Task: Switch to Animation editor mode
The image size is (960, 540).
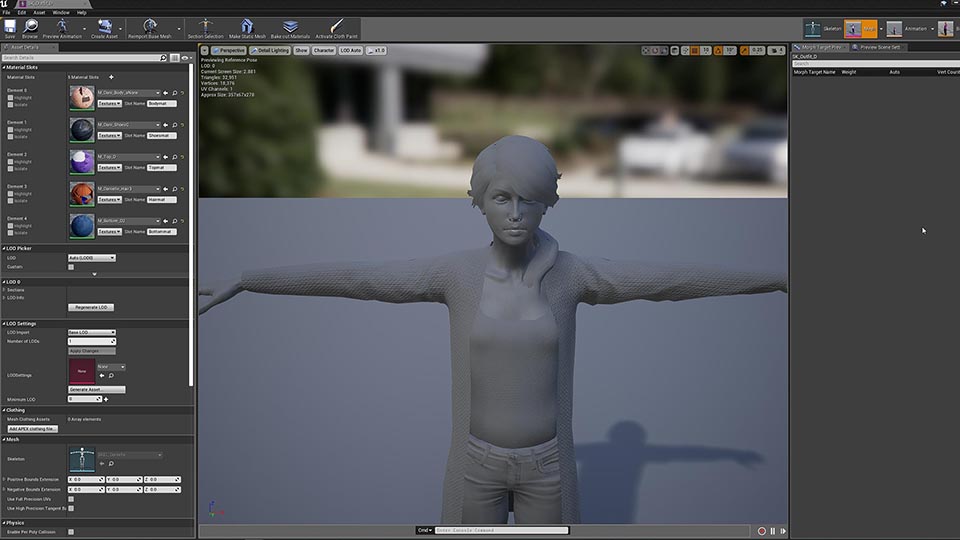Action: coord(907,28)
